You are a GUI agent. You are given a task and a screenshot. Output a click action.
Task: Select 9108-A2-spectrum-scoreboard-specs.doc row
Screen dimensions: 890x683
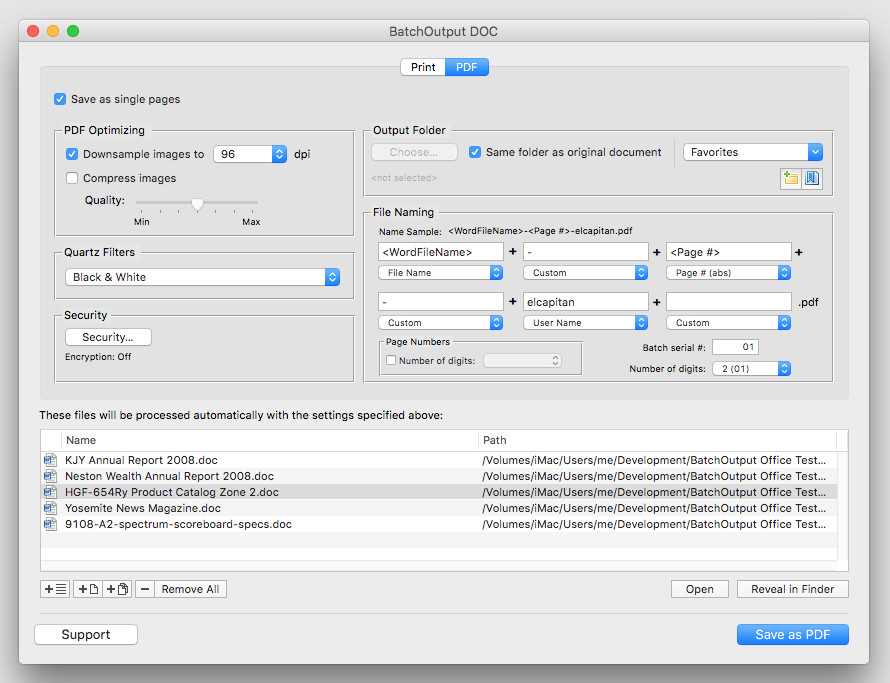[x=439, y=523]
